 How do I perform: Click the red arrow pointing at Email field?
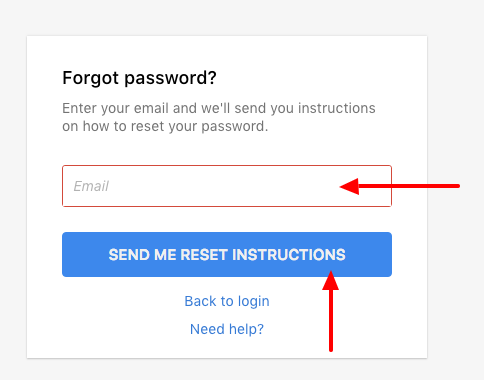tap(399, 186)
